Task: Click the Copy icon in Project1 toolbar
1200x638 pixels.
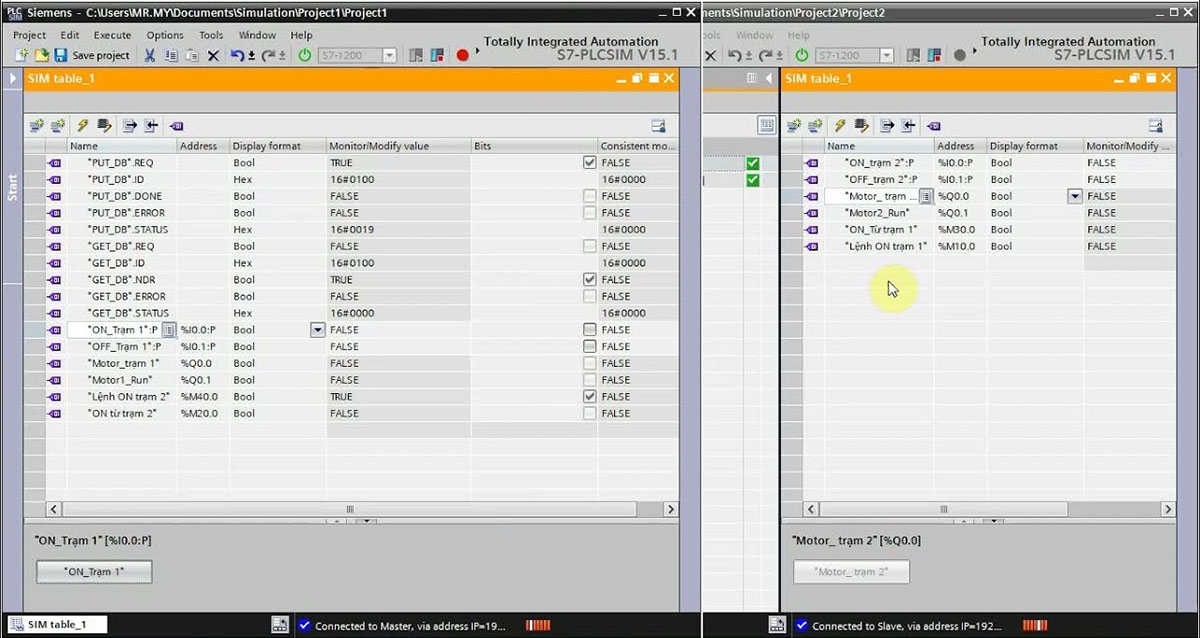Action: coord(170,55)
